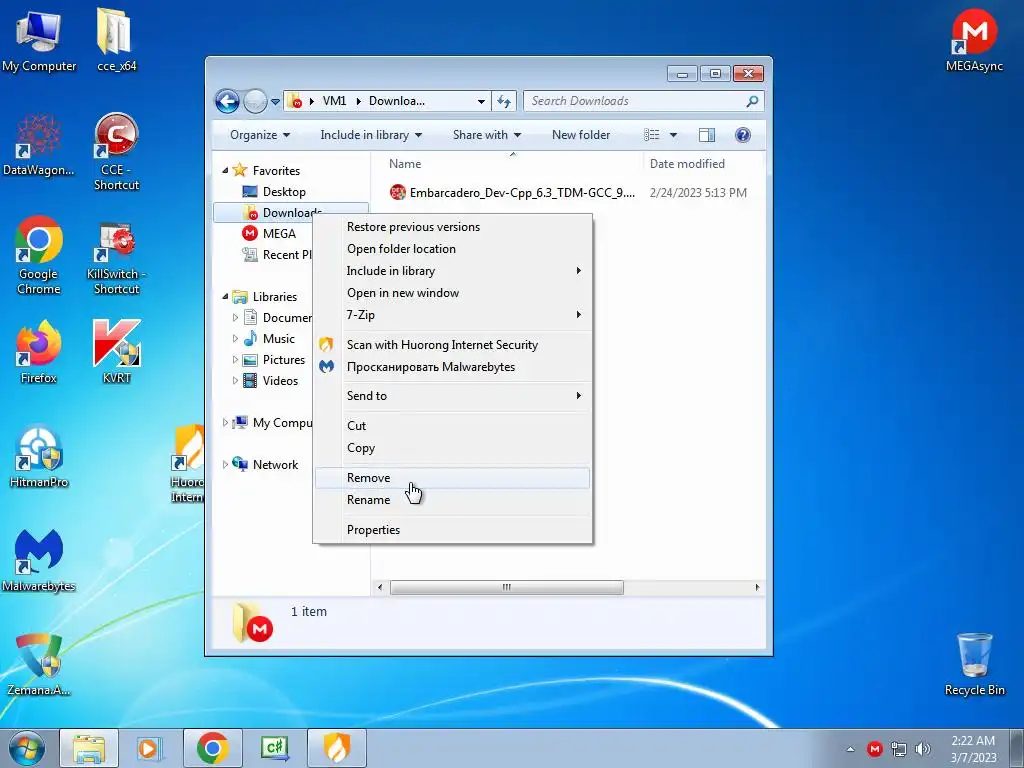Image resolution: width=1024 pixels, height=768 pixels.
Task: Launch Google Chrome from desktop
Action: (39, 256)
